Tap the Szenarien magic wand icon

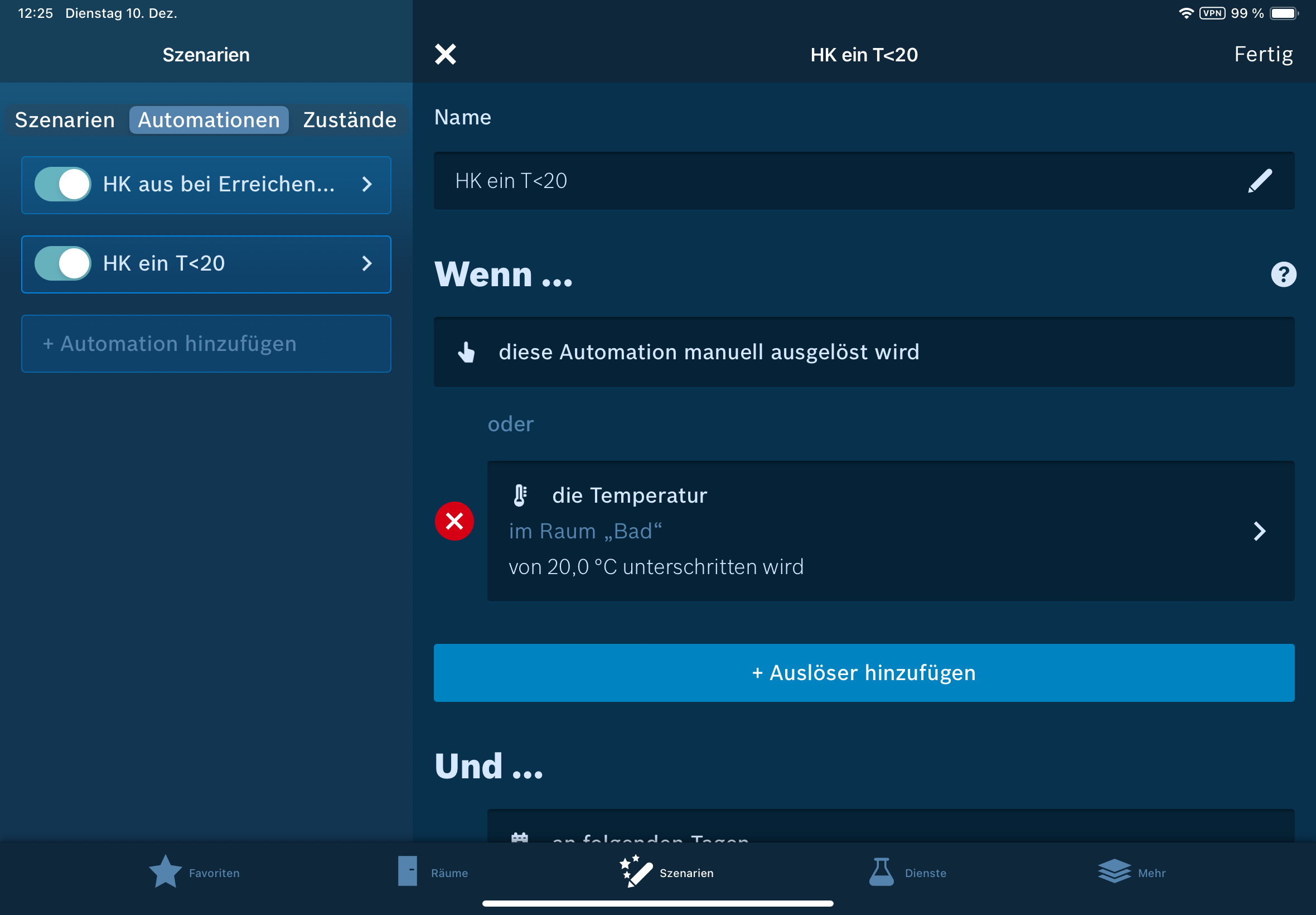click(x=636, y=872)
